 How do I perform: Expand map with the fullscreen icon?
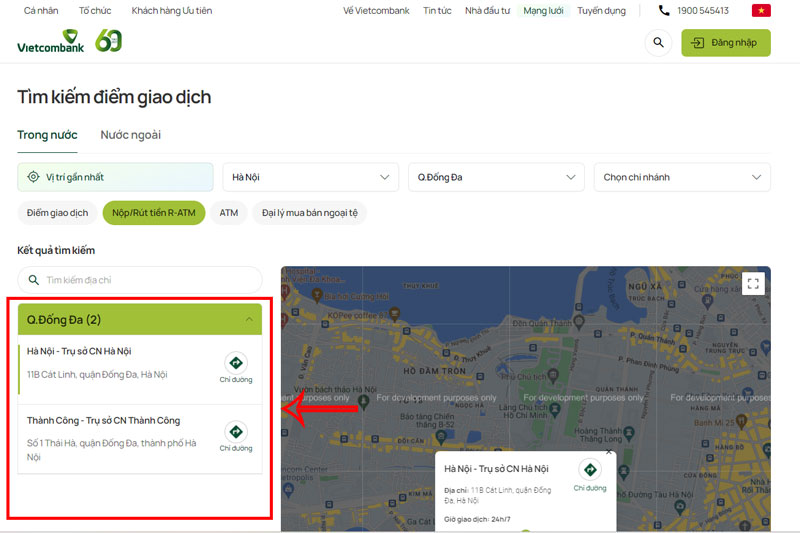click(x=753, y=284)
